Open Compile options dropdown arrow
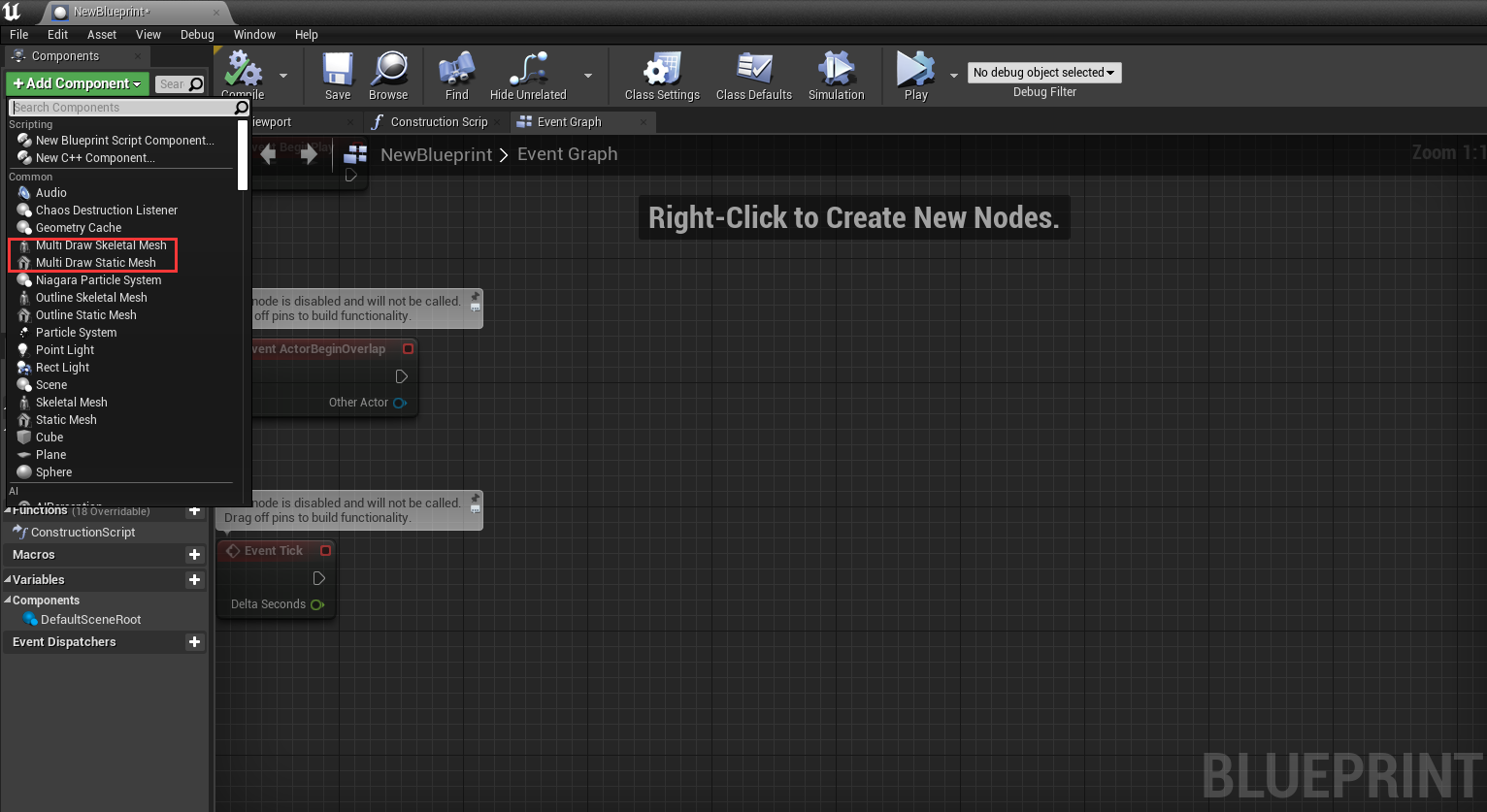Viewport: 1487px width, 812px height. tap(283, 75)
